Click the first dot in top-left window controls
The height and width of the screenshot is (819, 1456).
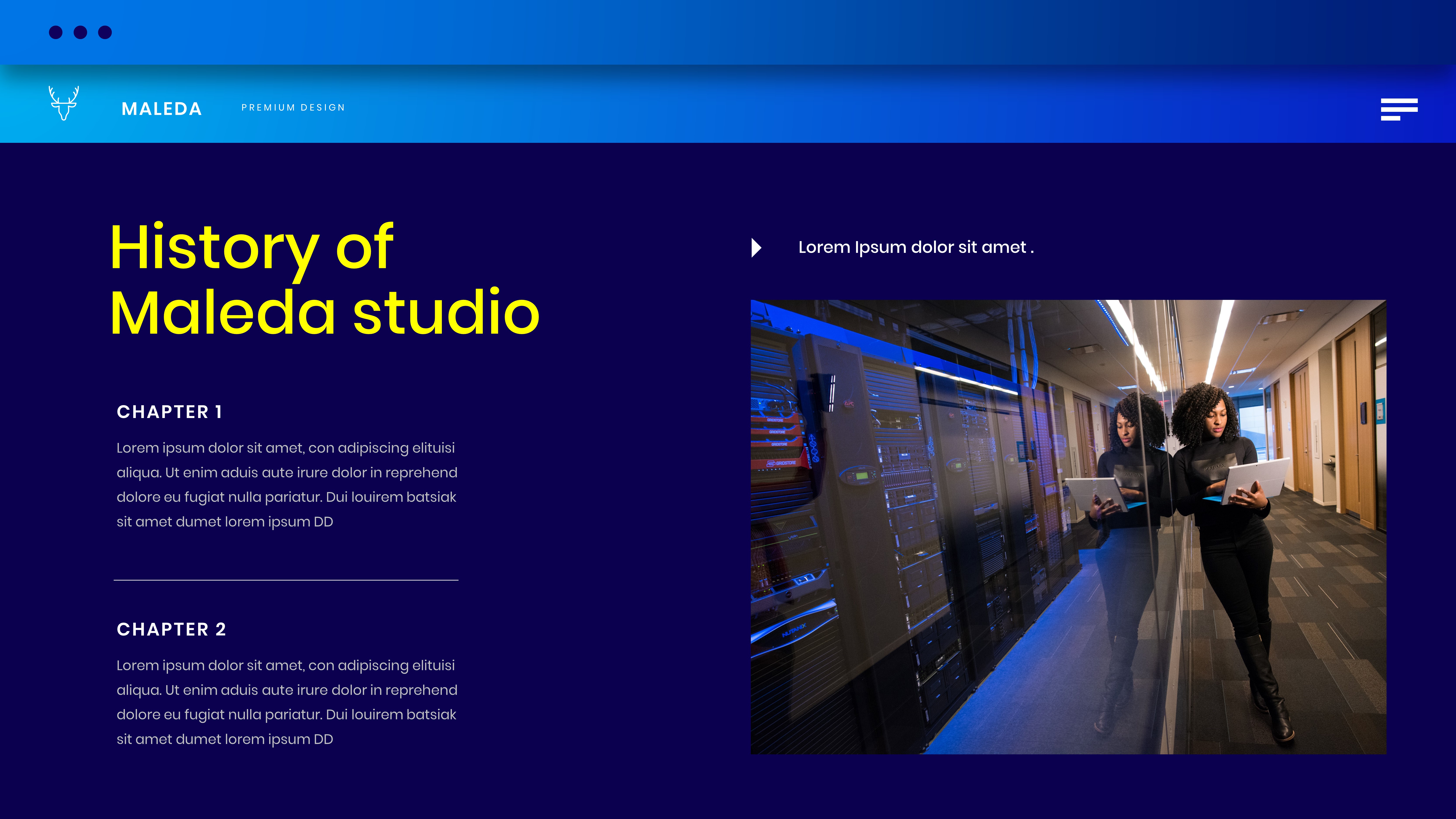click(x=56, y=32)
